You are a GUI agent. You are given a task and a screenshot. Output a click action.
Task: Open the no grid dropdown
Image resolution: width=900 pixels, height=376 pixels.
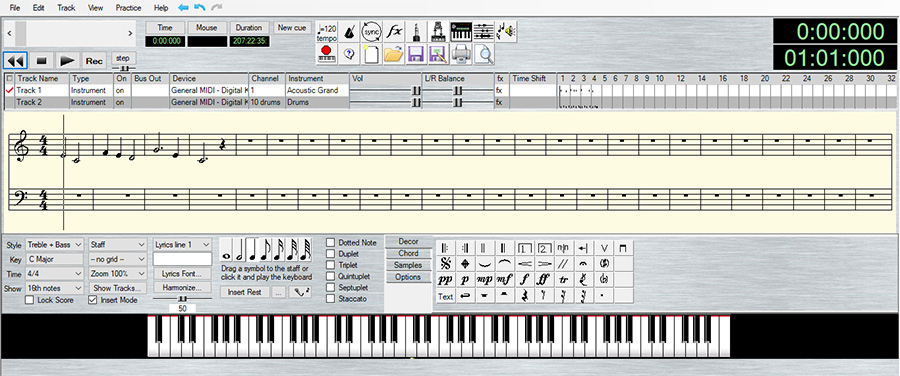[x=118, y=259]
